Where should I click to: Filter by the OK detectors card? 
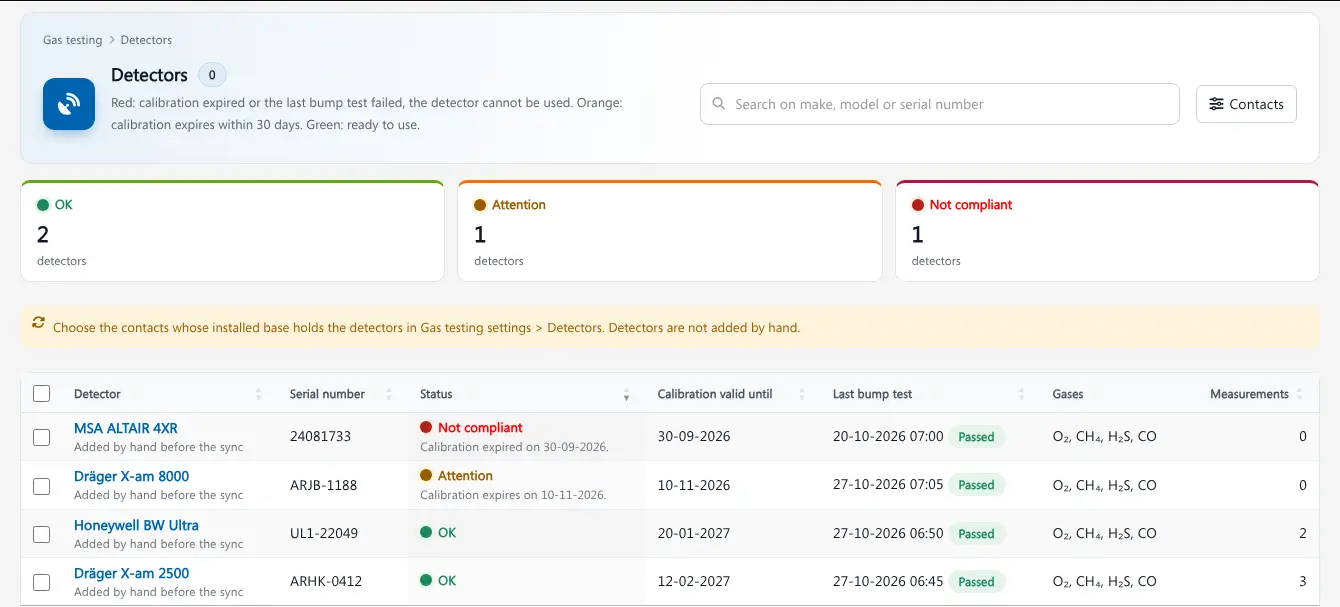(x=232, y=231)
